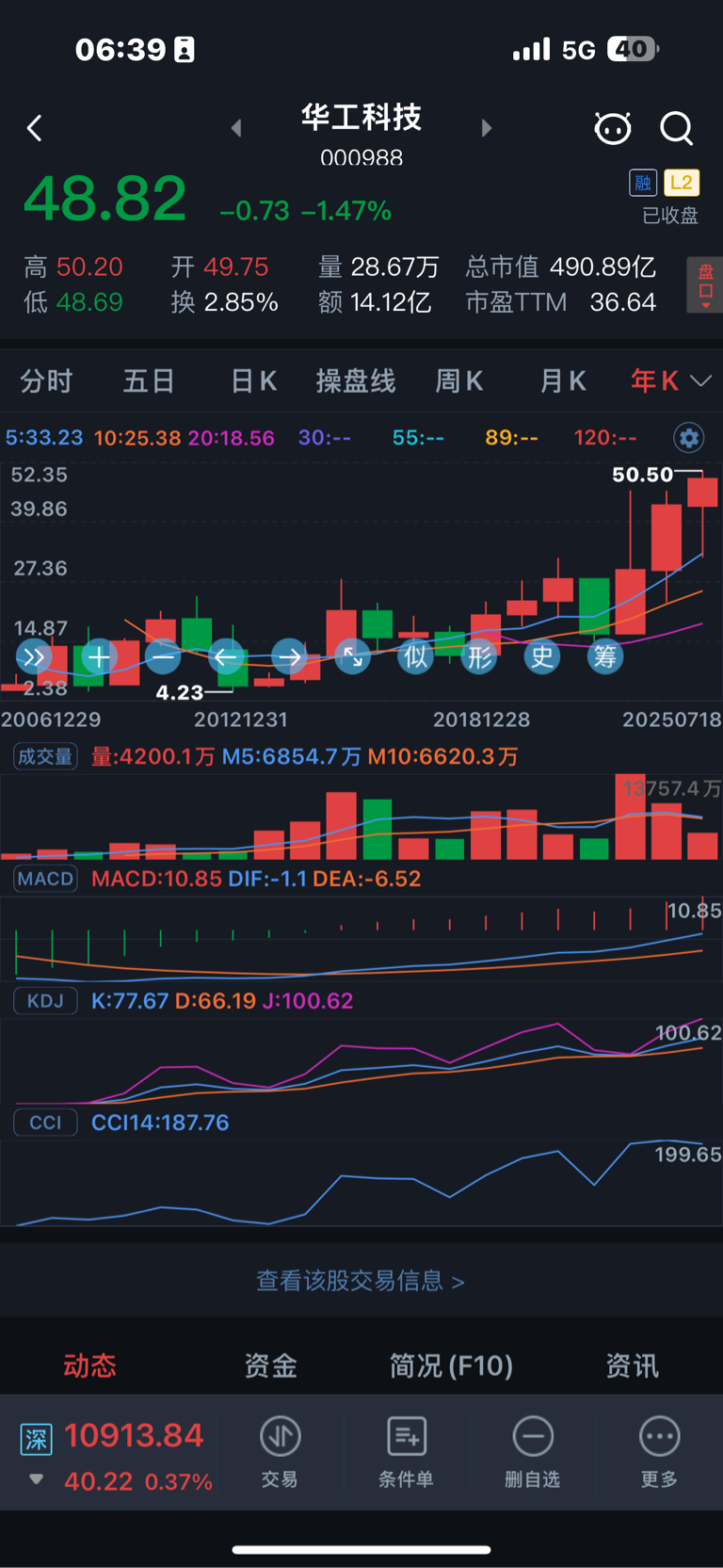Tap the stock name 华工科技
The image size is (723, 1568).
(361, 118)
